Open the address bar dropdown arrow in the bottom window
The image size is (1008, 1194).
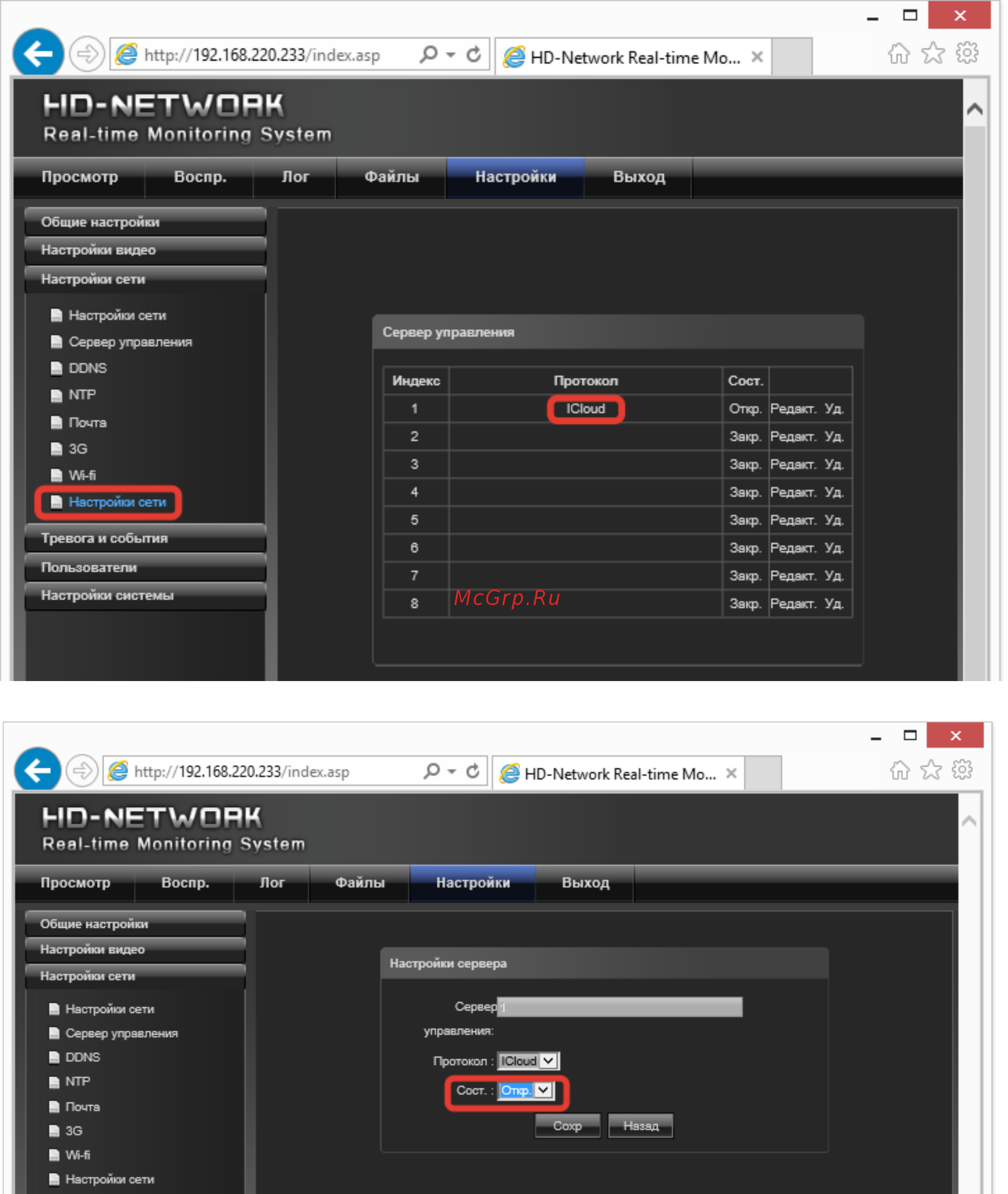pos(452,772)
